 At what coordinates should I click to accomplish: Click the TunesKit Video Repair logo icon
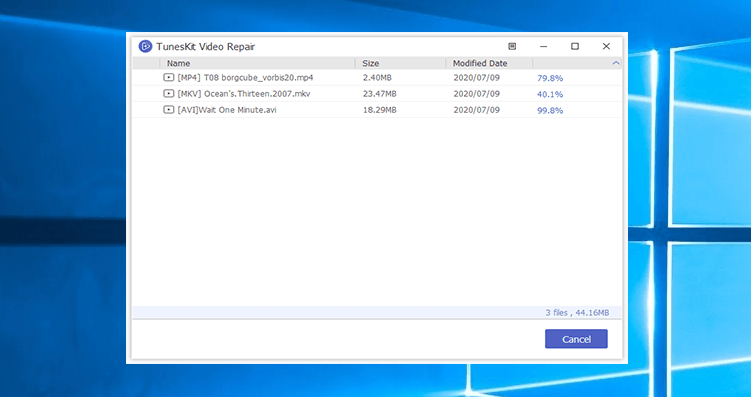pos(145,46)
